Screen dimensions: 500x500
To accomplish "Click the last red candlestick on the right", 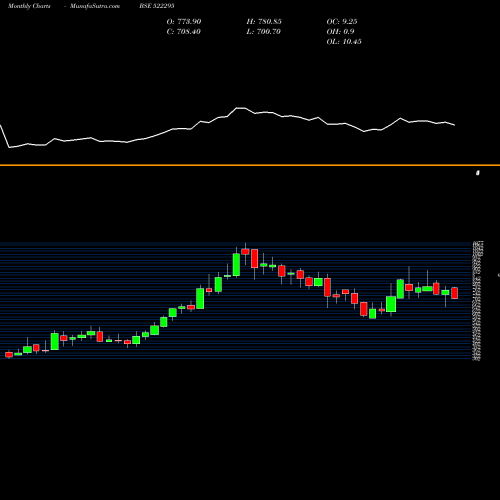I will [455, 293].
